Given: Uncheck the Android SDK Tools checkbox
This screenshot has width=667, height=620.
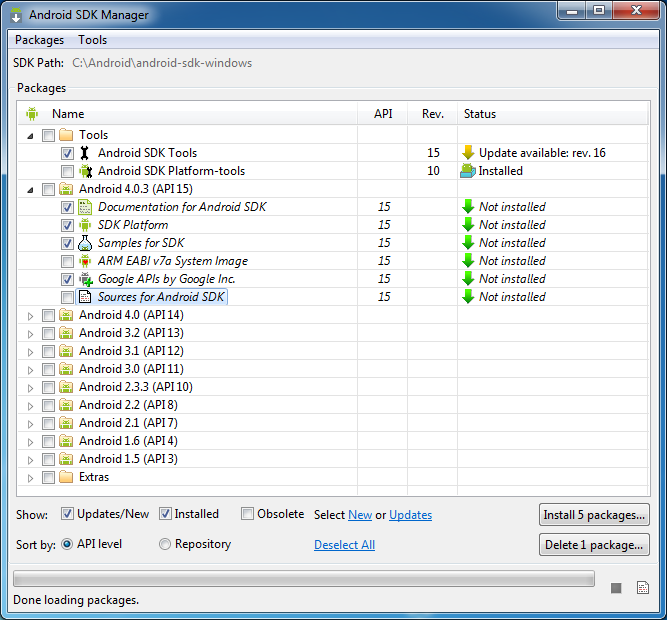Looking at the screenshot, I should coord(67,153).
